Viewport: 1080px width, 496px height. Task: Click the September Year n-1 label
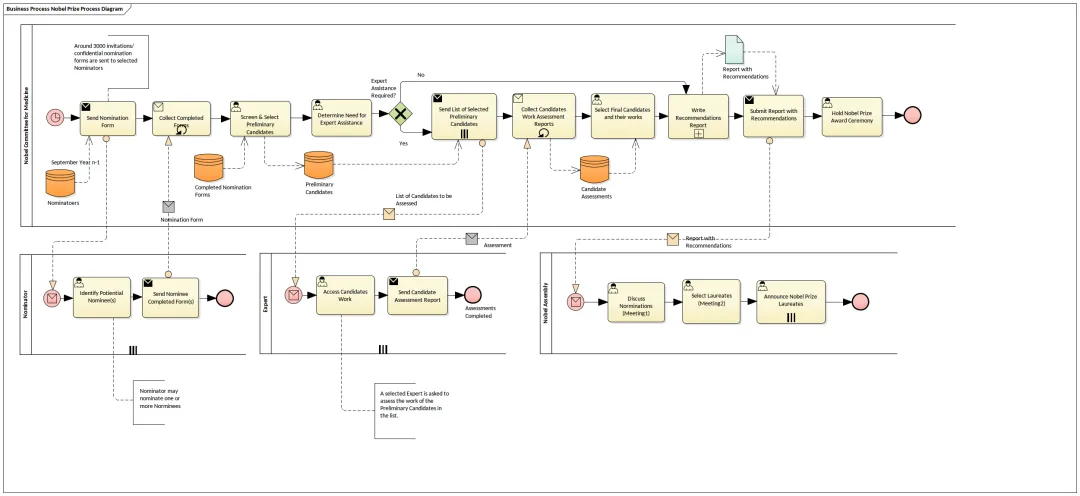point(76,162)
